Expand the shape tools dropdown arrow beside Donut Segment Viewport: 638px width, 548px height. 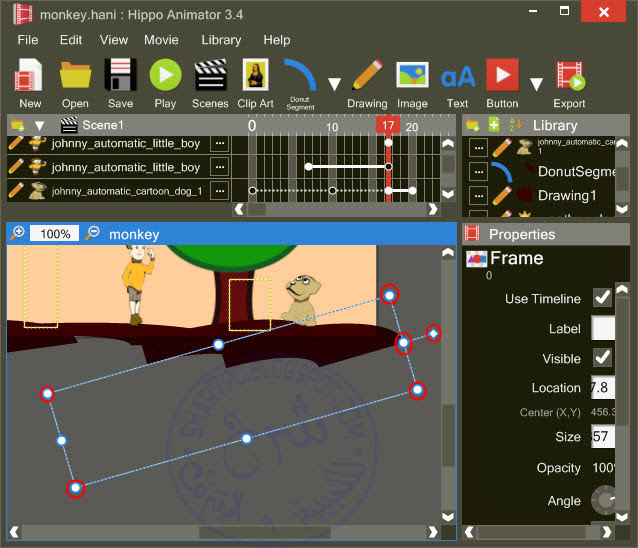click(334, 84)
